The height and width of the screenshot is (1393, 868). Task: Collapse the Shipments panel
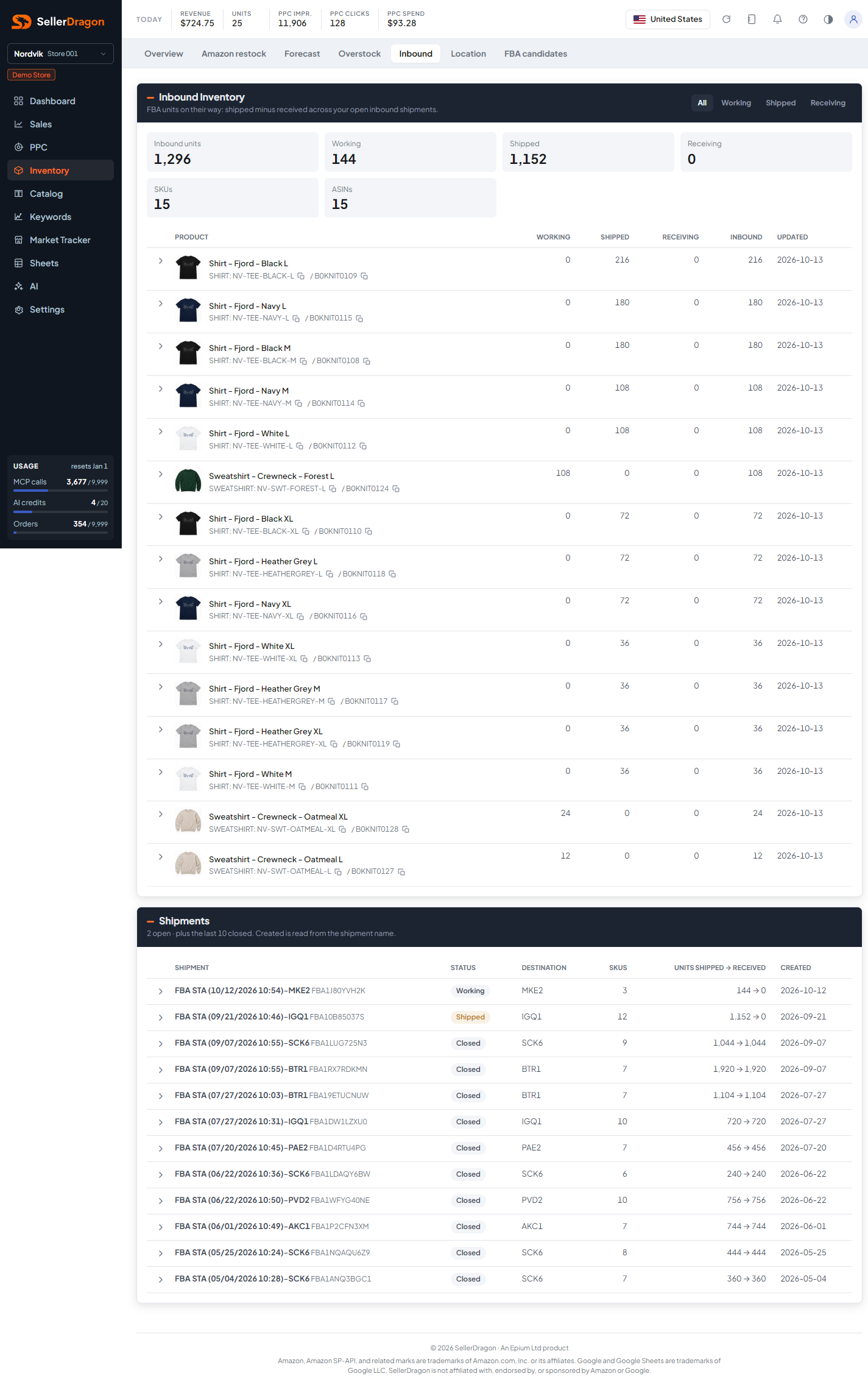click(150, 921)
